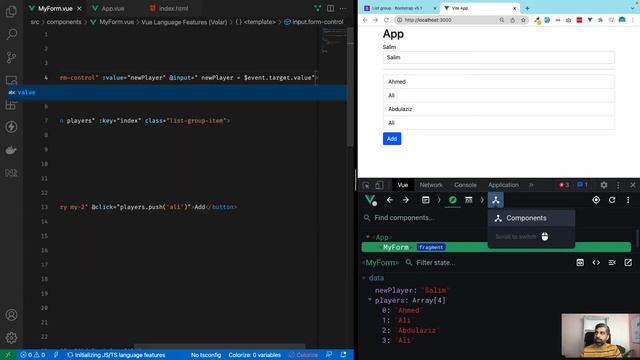Collapse the data state section
The image size is (640, 360).
(x=364, y=278)
